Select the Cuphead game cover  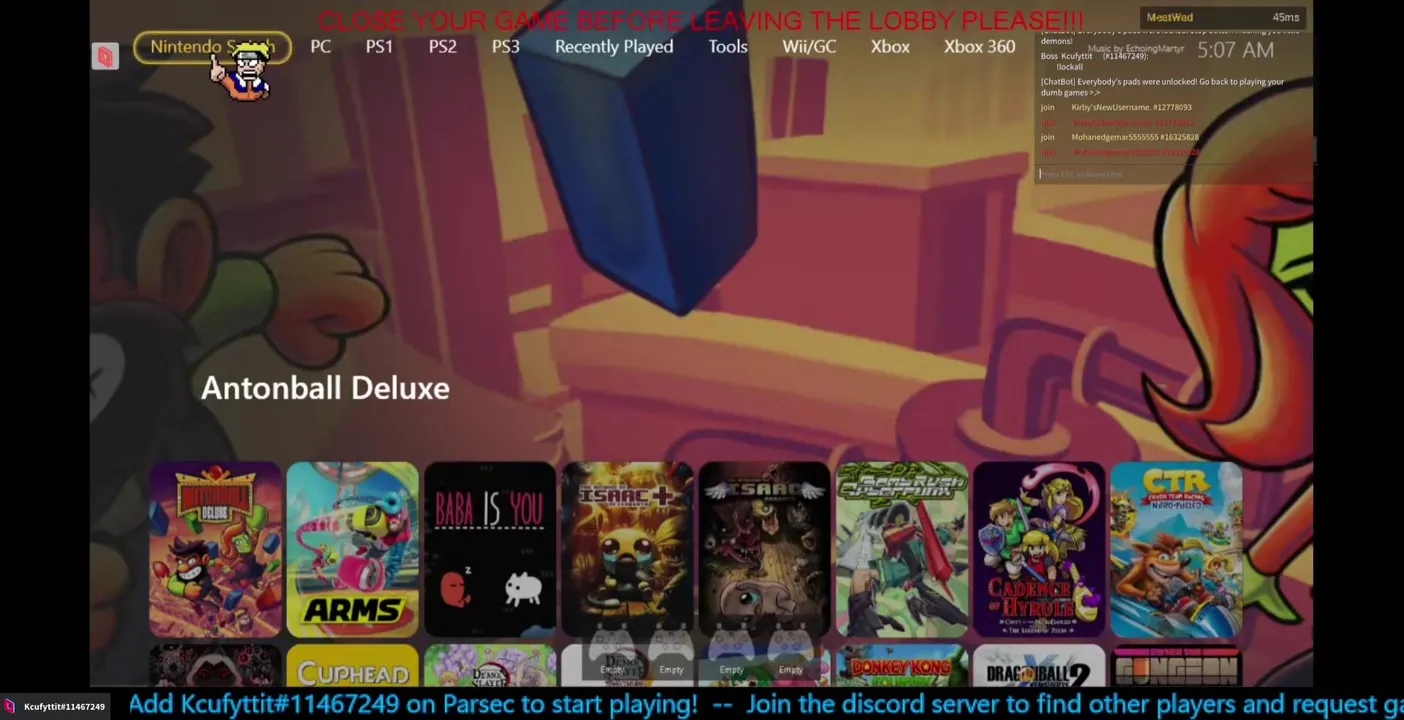click(x=352, y=667)
